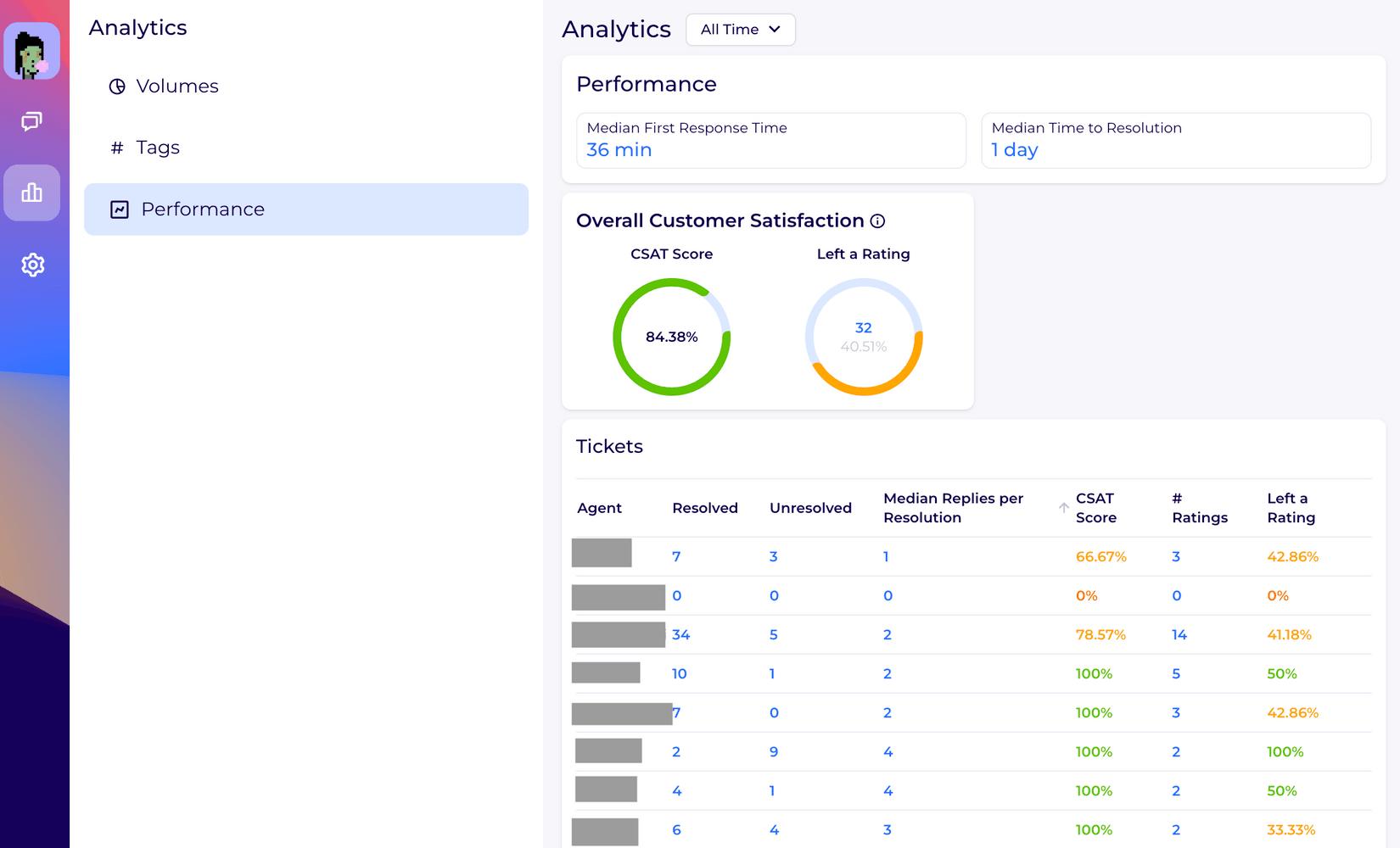
Task: Click the Tags hash icon
Action: coord(117,148)
